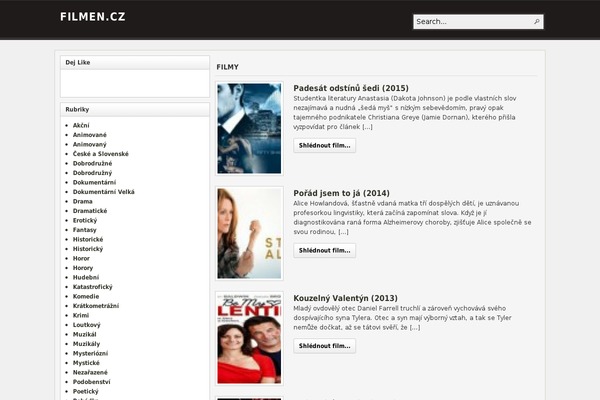This screenshot has height=400, width=600.
Task: Click the FILMY section heading
Action: [x=227, y=67]
